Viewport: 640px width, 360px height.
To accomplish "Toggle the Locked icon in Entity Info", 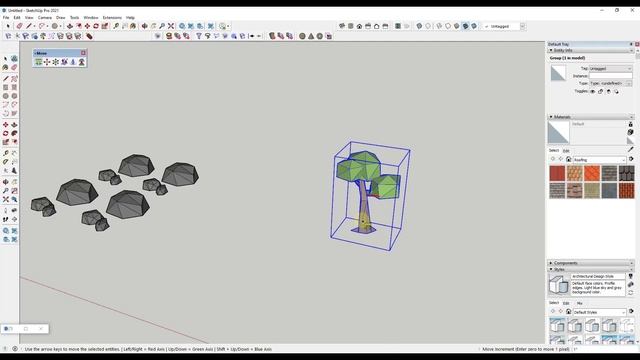I will (x=600, y=91).
